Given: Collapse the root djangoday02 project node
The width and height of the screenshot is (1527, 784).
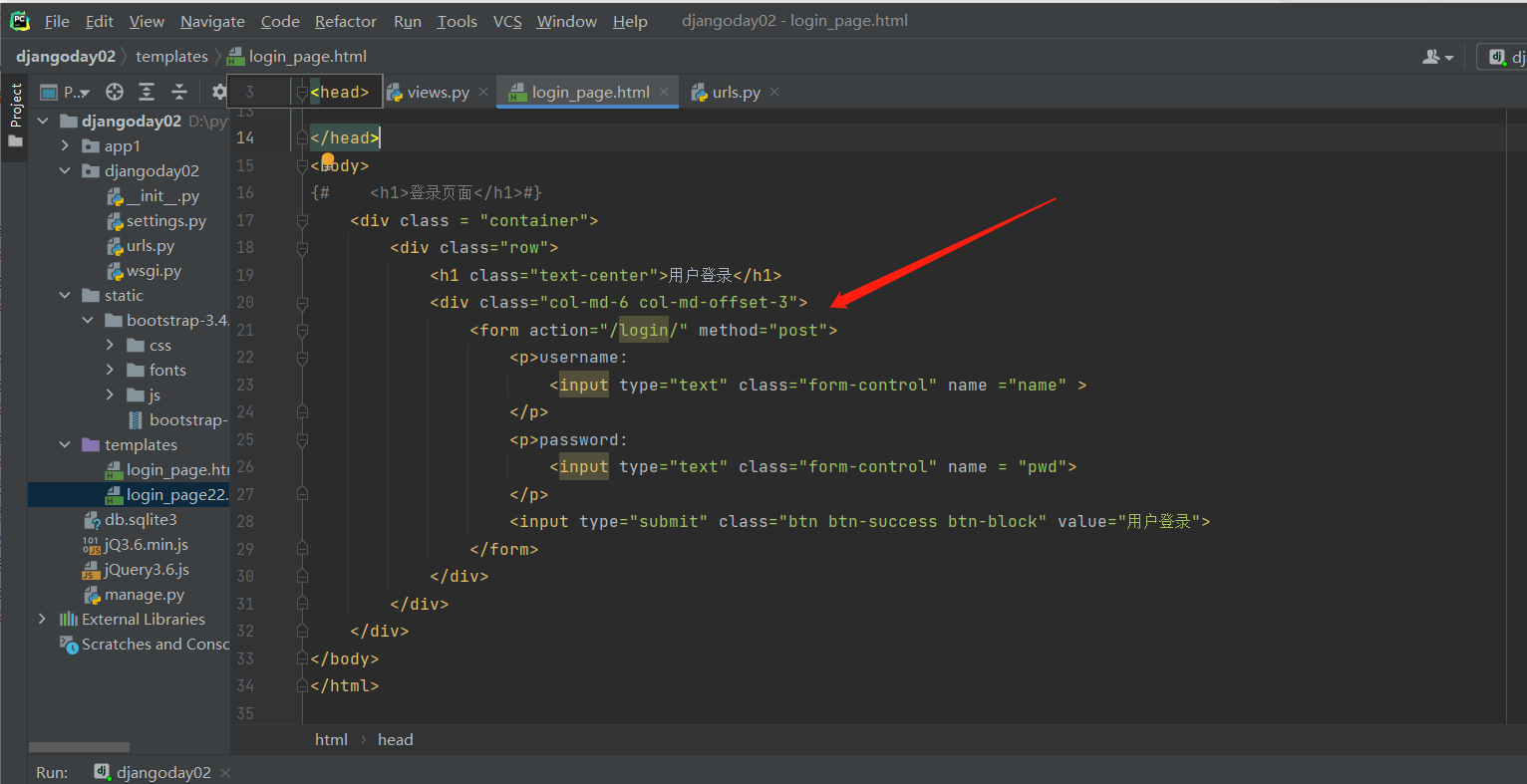Looking at the screenshot, I should coord(43,122).
